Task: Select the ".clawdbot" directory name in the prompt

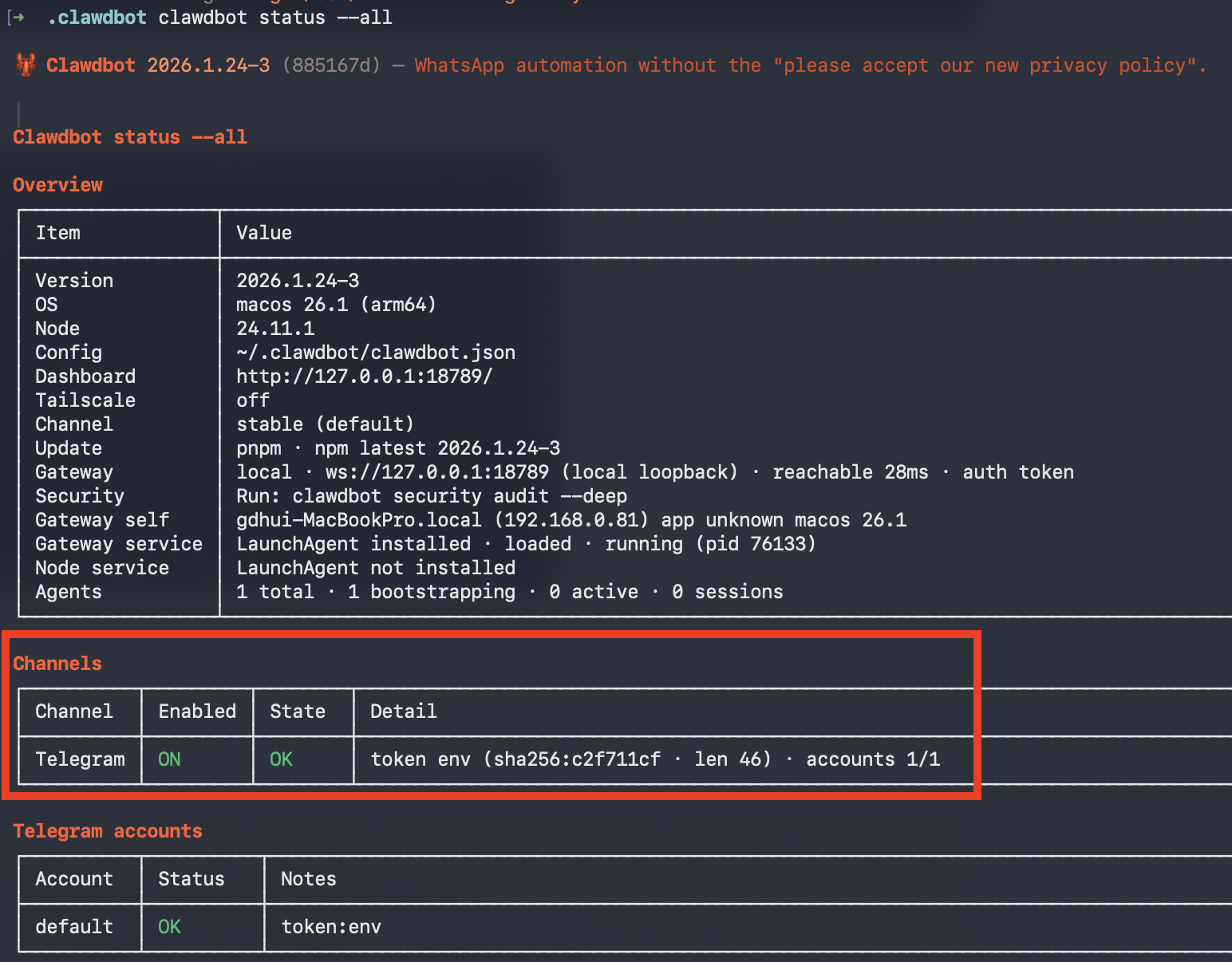Action: 97,18
